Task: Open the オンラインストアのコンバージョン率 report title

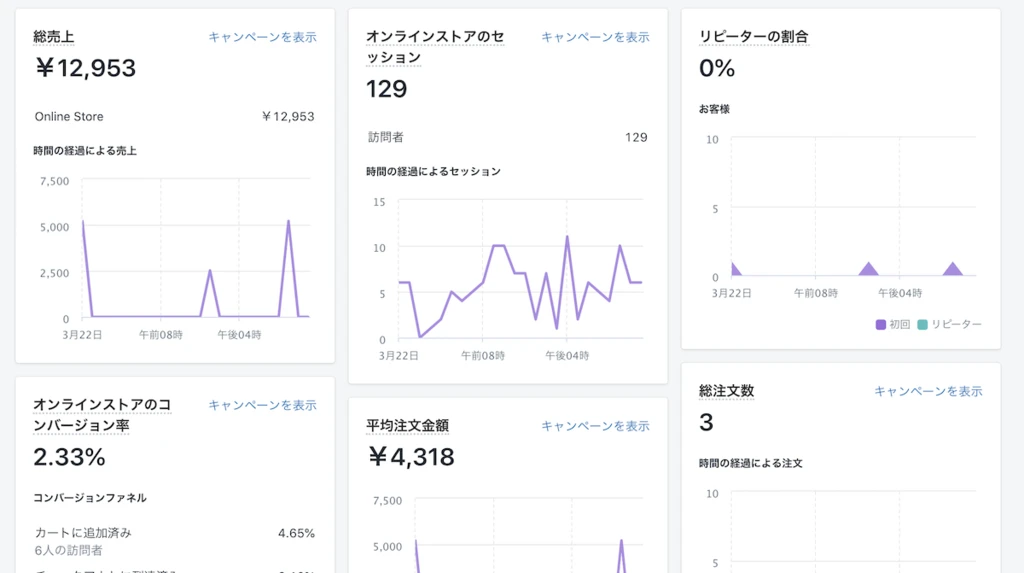Action: (103, 415)
